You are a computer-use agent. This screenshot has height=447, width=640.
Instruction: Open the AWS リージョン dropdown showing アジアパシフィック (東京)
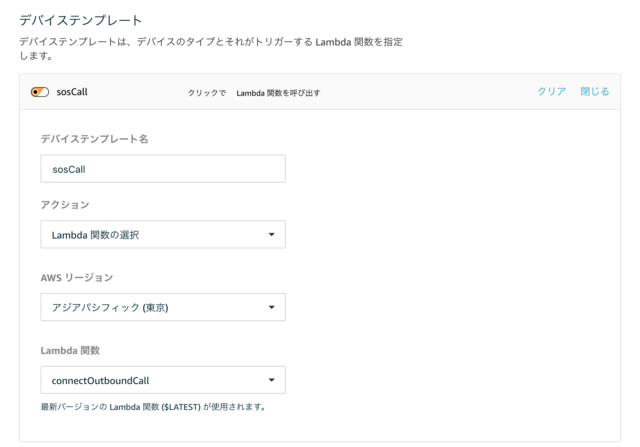click(163, 307)
